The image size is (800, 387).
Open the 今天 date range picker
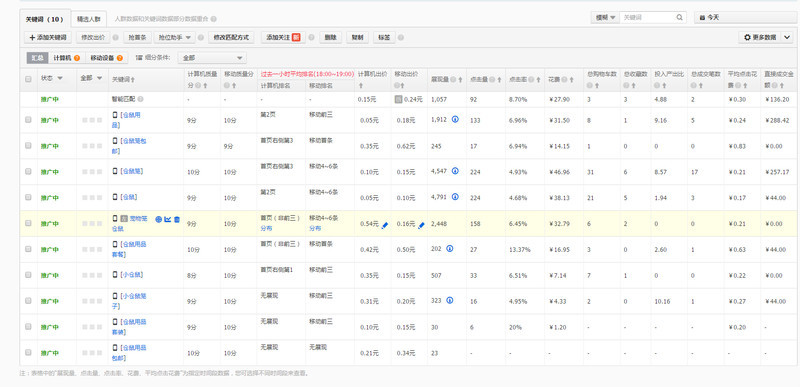click(x=745, y=17)
